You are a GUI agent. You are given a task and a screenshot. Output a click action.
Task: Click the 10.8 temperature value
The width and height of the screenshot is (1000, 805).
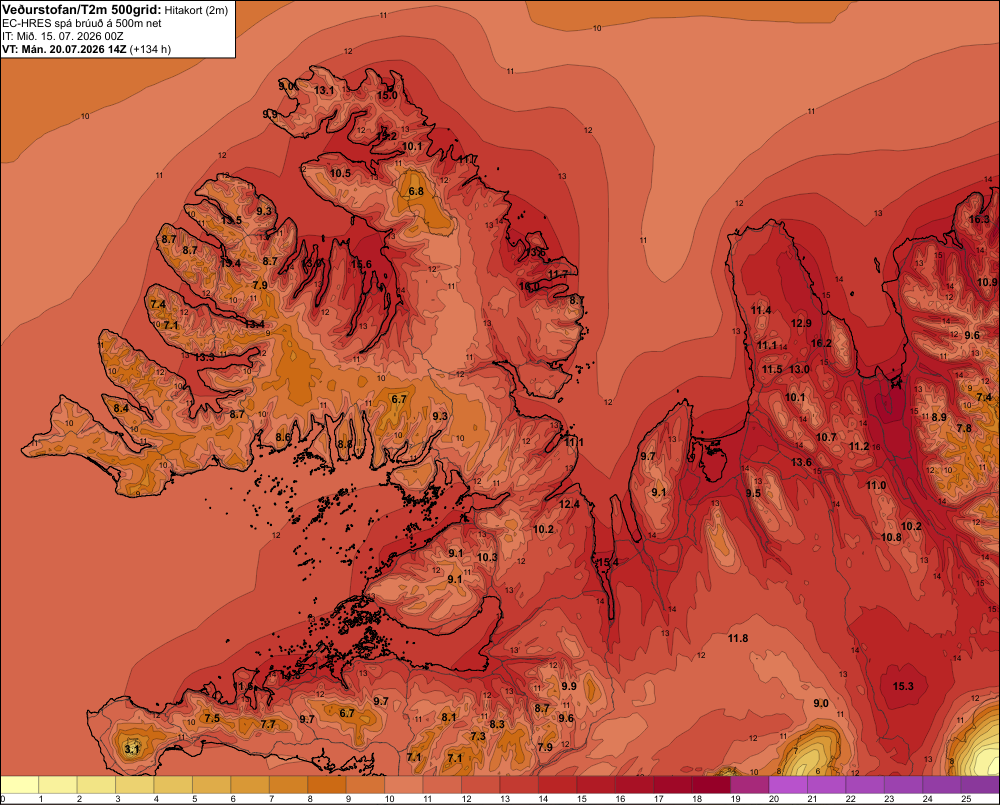892,537
